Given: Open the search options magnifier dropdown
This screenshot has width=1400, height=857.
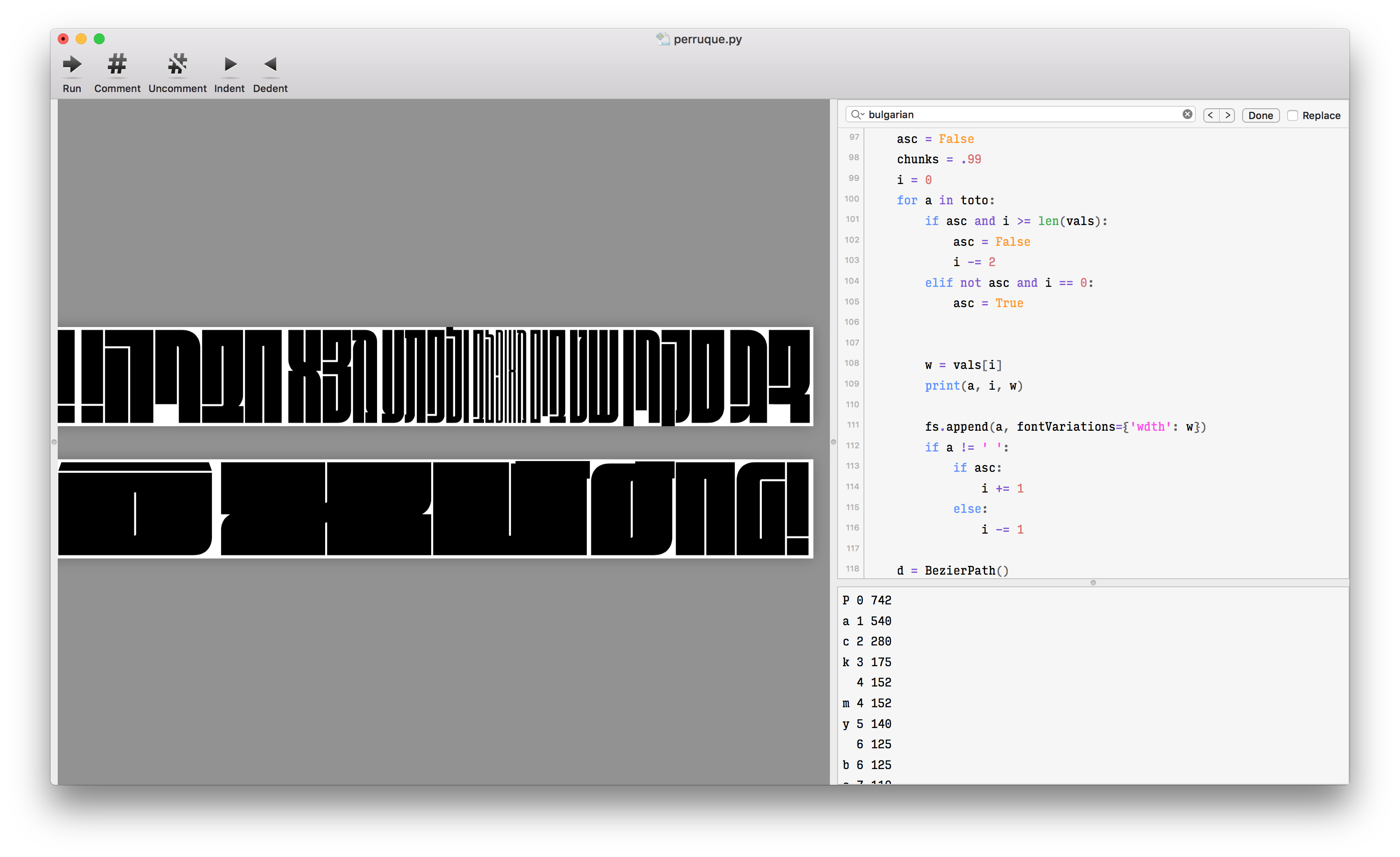Looking at the screenshot, I should tap(857, 115).
